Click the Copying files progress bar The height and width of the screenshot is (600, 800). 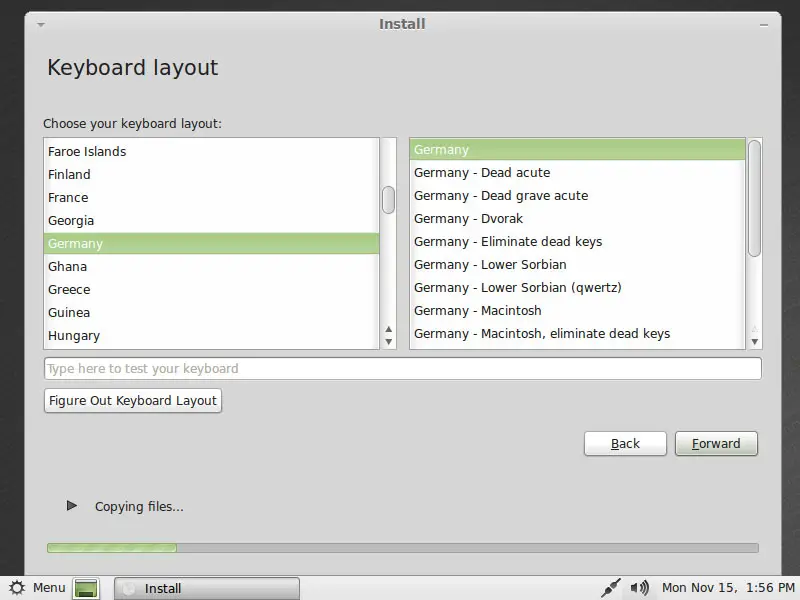pyautogui.click(x=403, y=548)
